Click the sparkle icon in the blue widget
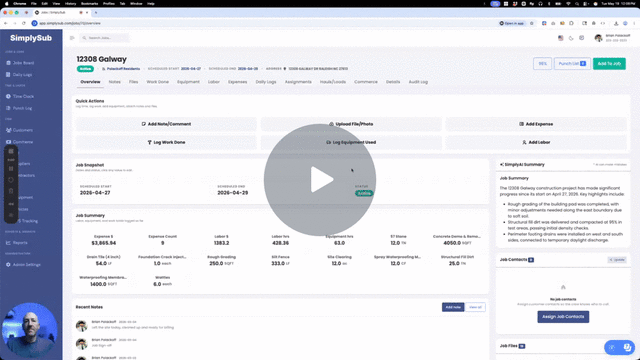640x360 pixels. (612, 347)
